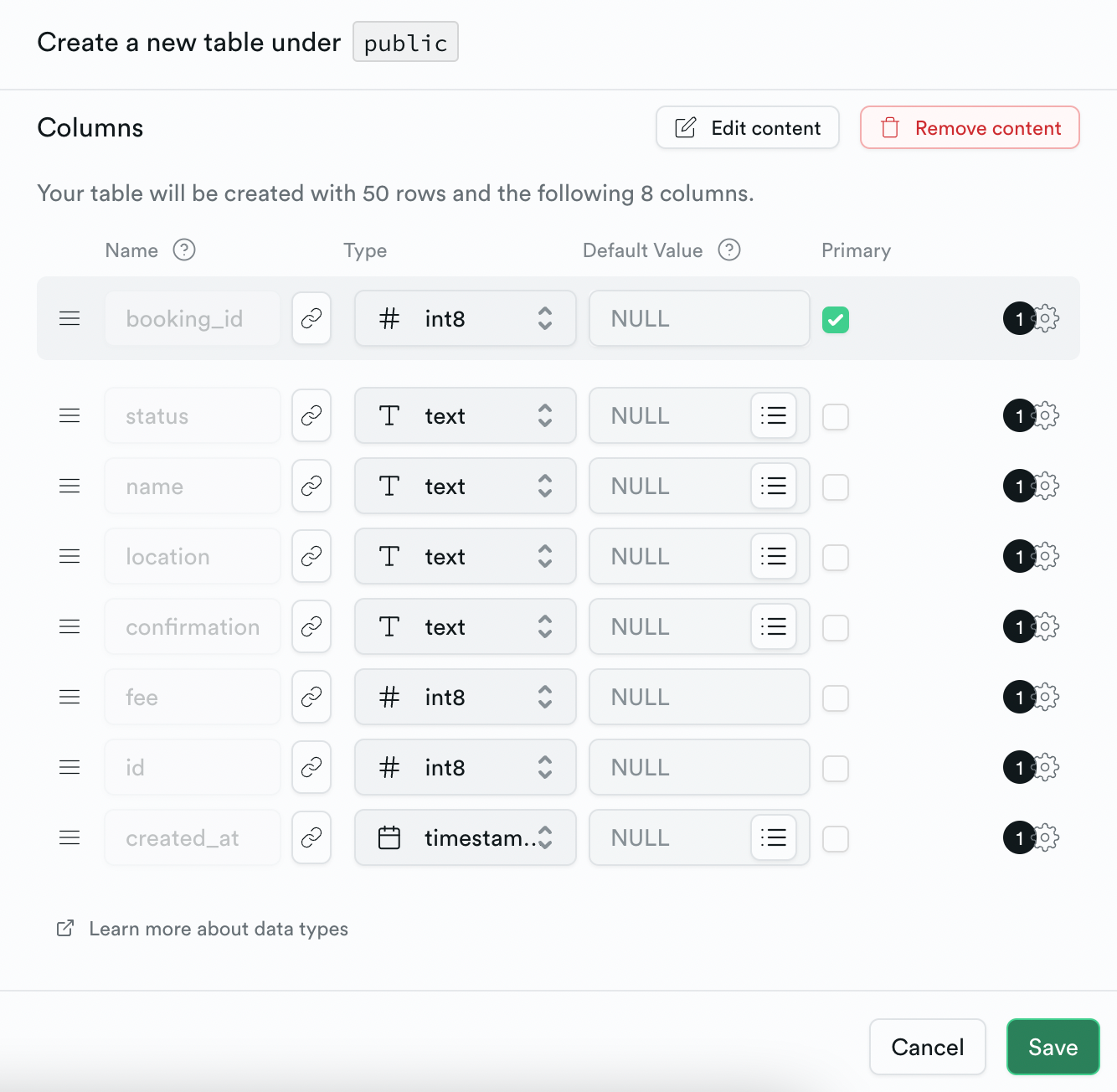Click the Cancel button

pyautogui.click(x=928, y=1047)
